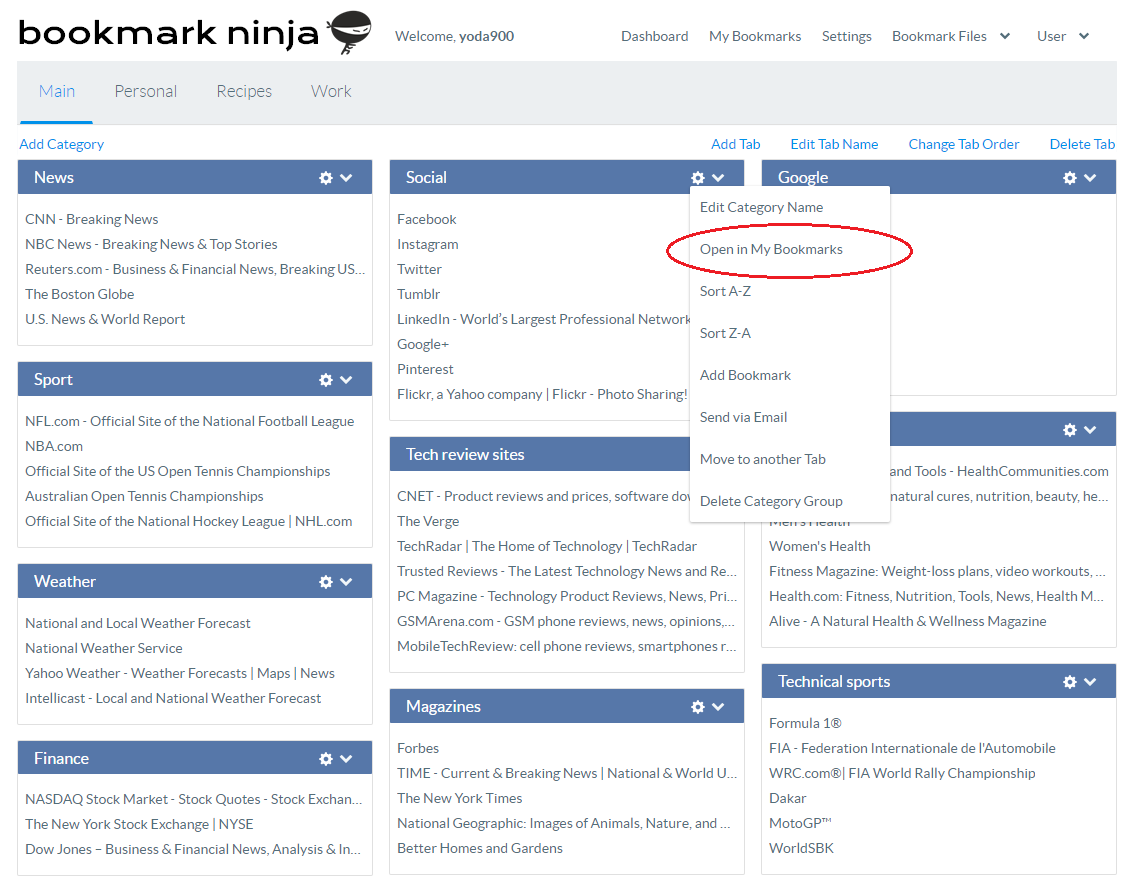Open the Weather category gear menu

tap(325, 581)
